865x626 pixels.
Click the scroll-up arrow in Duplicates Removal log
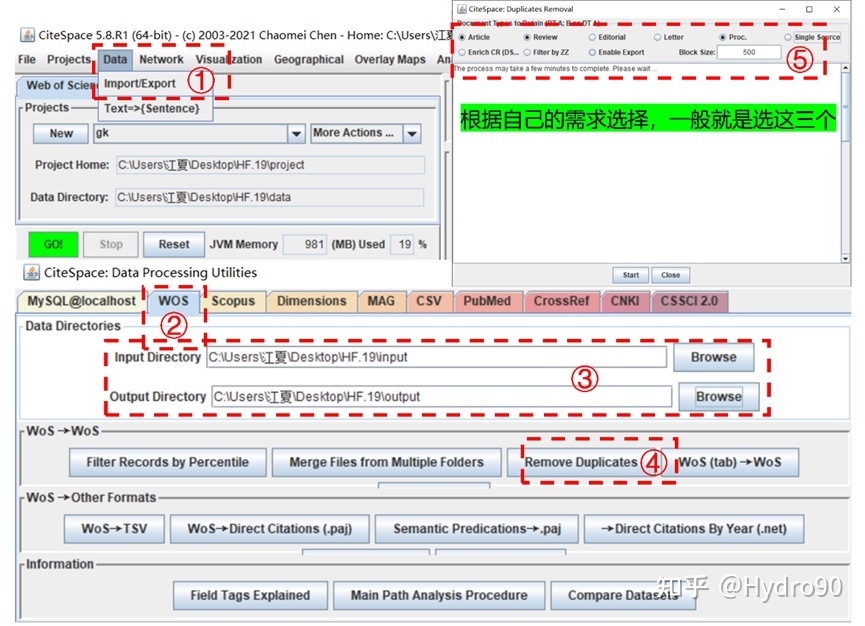845,68
